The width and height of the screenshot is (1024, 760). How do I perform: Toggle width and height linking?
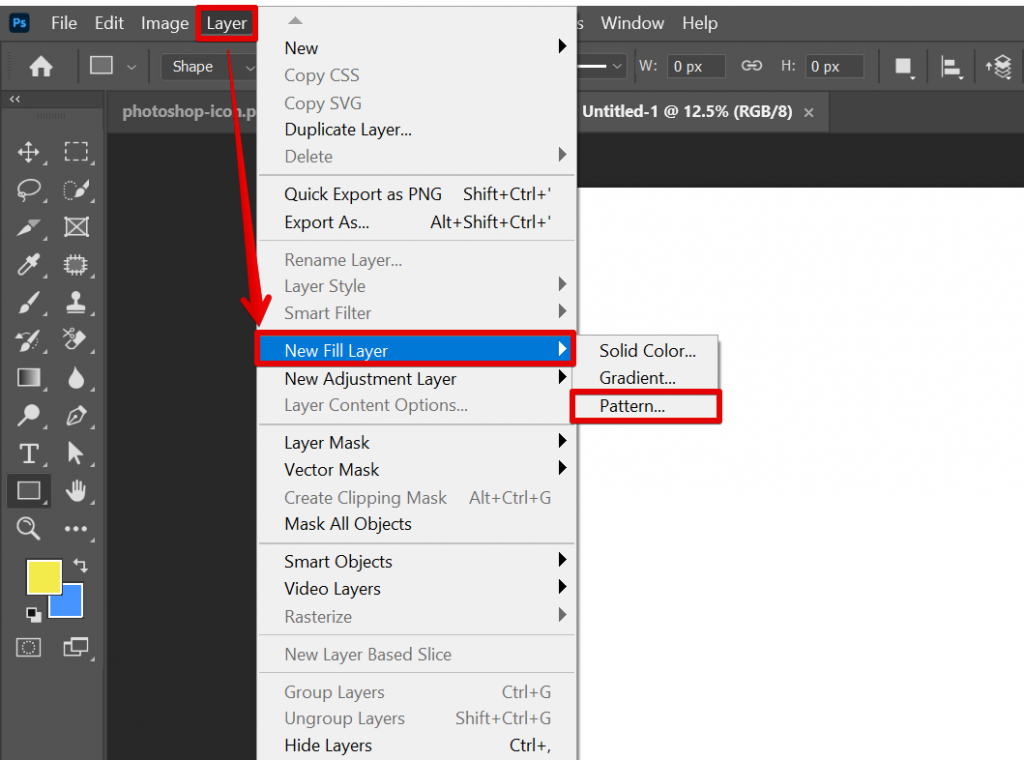pos(751,65)
